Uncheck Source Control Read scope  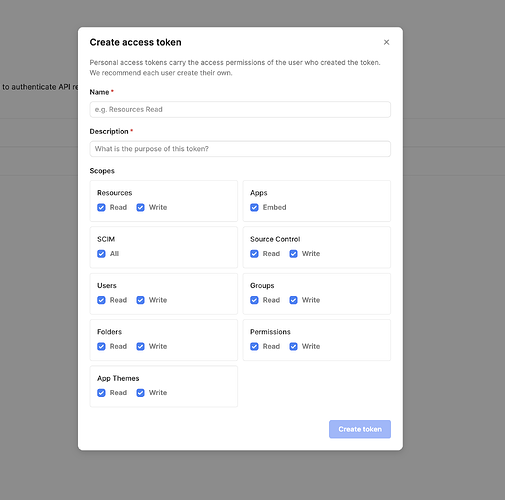coord(254,254)
